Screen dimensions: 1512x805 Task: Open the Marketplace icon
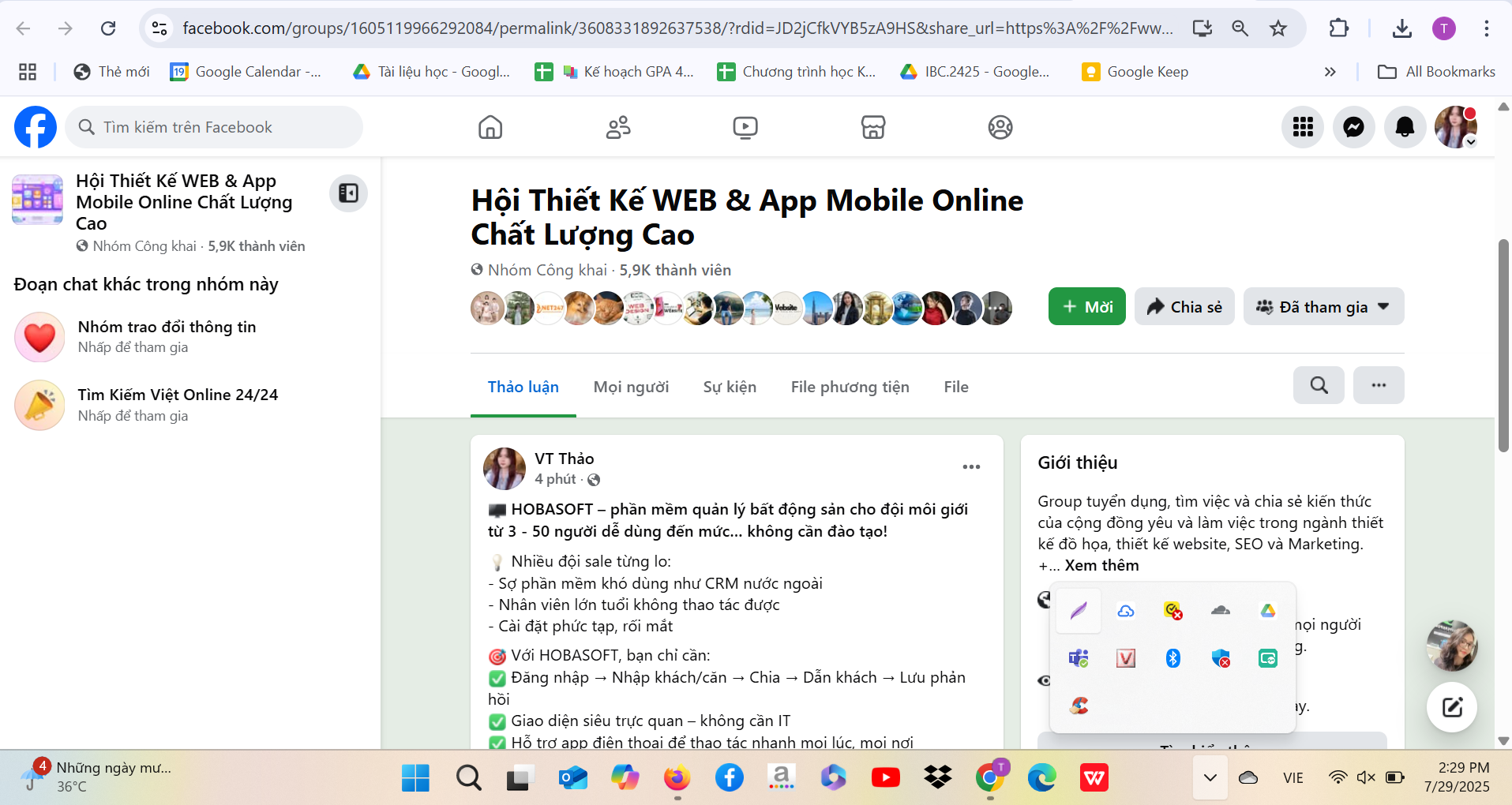click(872, 127)
